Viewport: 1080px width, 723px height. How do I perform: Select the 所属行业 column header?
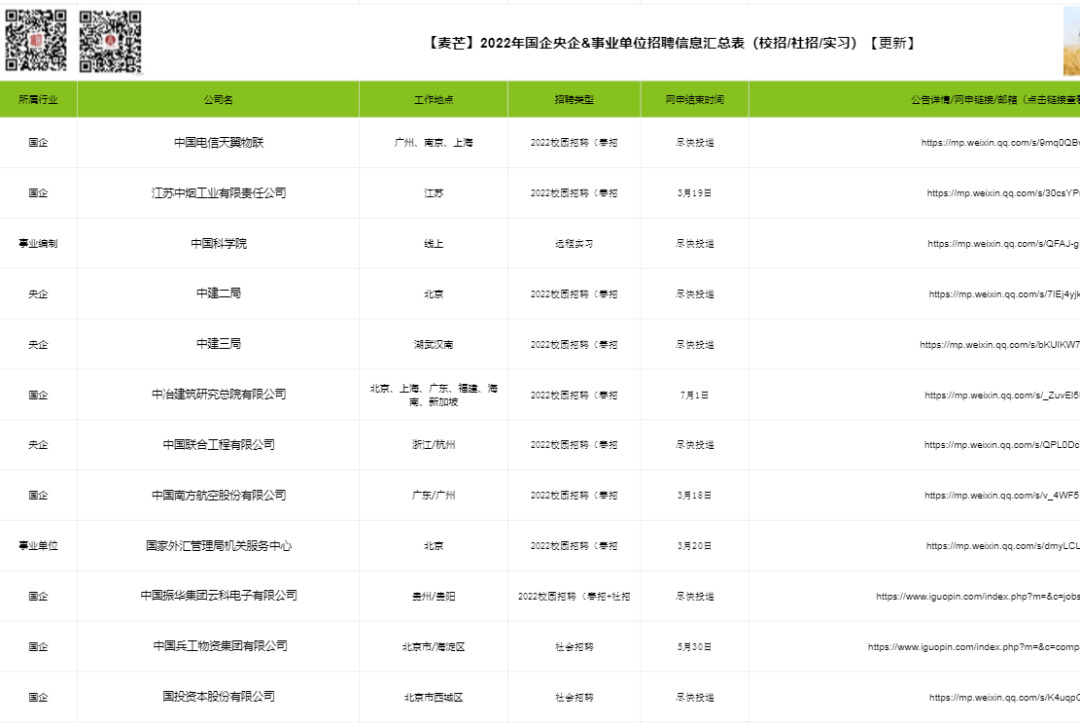click(39, 99)
